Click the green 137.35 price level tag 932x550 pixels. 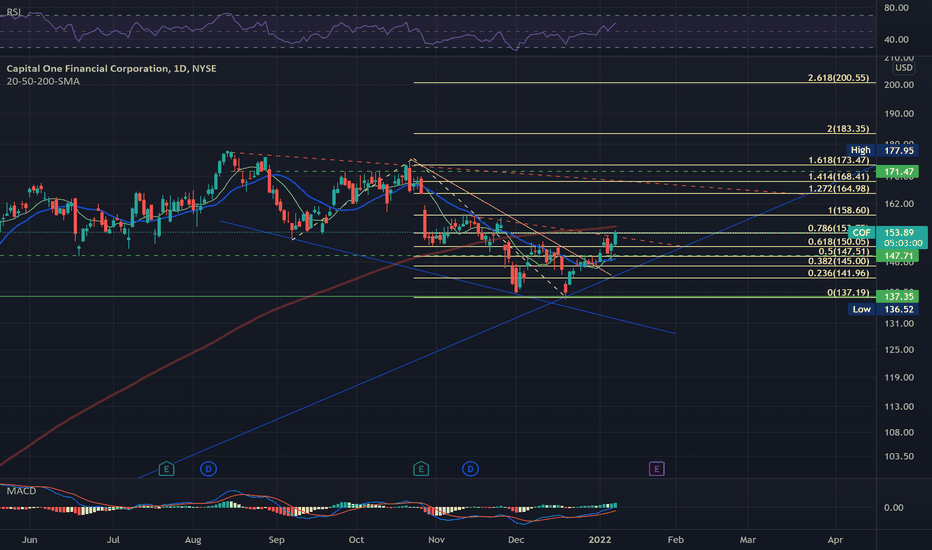tap(898, 297)
